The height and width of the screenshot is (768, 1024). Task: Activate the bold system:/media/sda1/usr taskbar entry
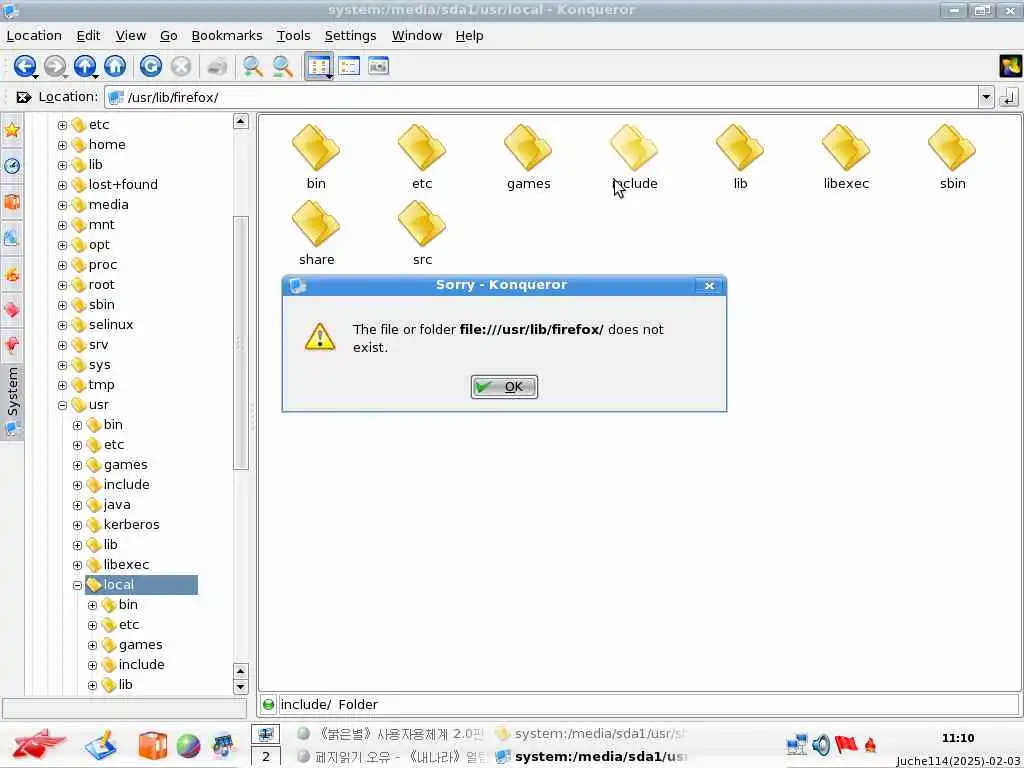592,756
